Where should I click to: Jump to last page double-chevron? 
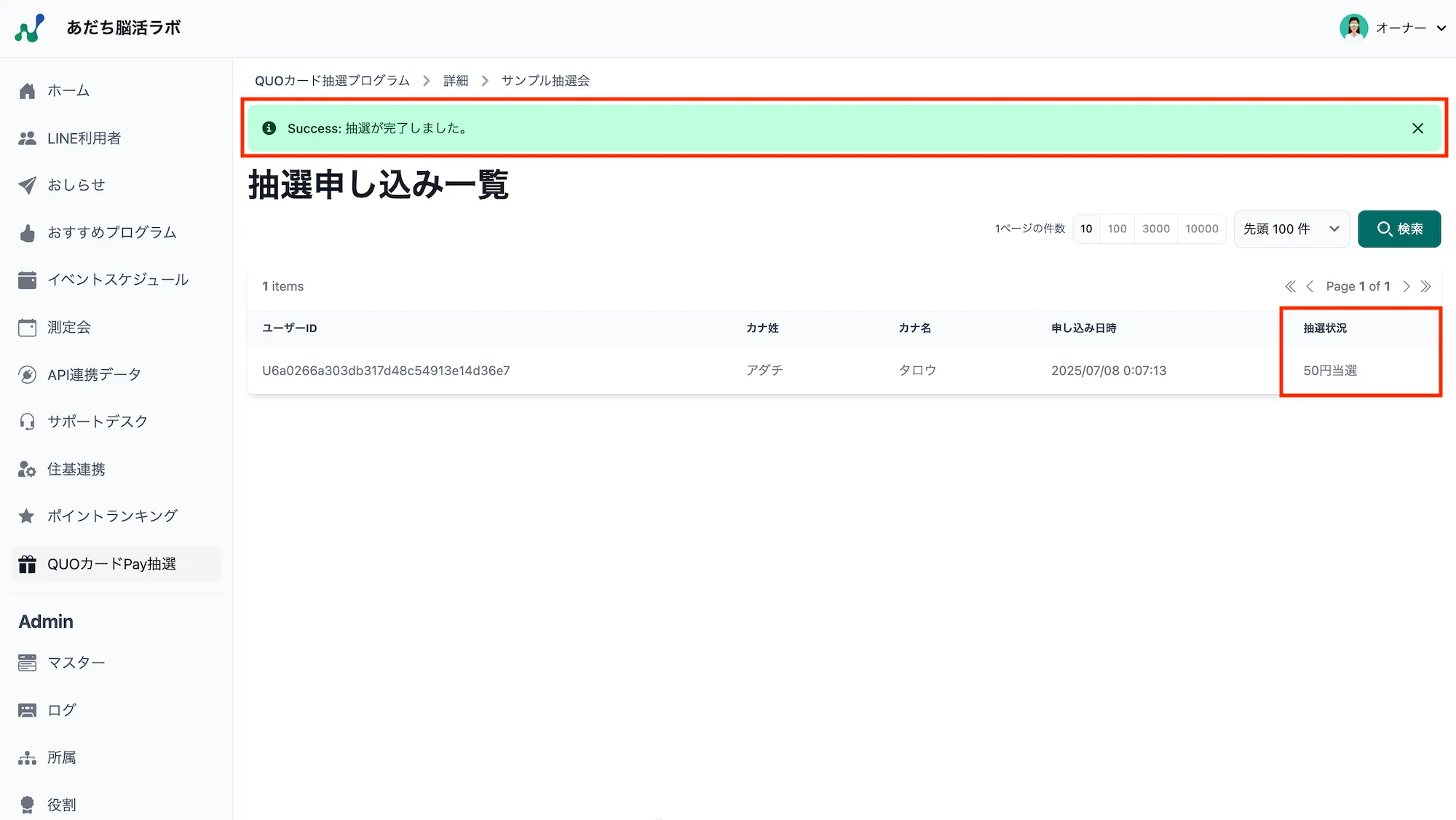point(1425,286)
